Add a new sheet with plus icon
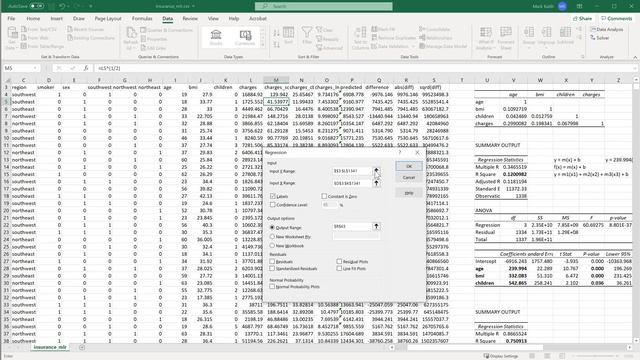 pos(82,347)
